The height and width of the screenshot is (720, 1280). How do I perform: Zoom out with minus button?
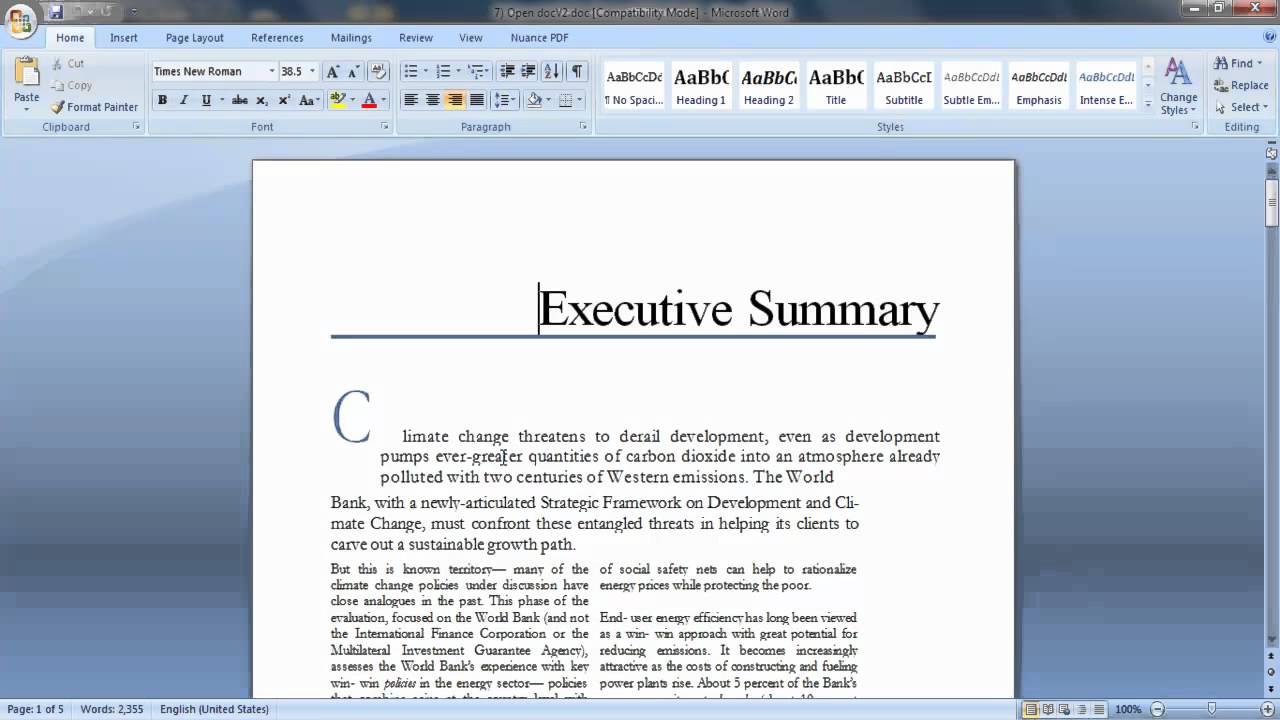pos(1155,709)
